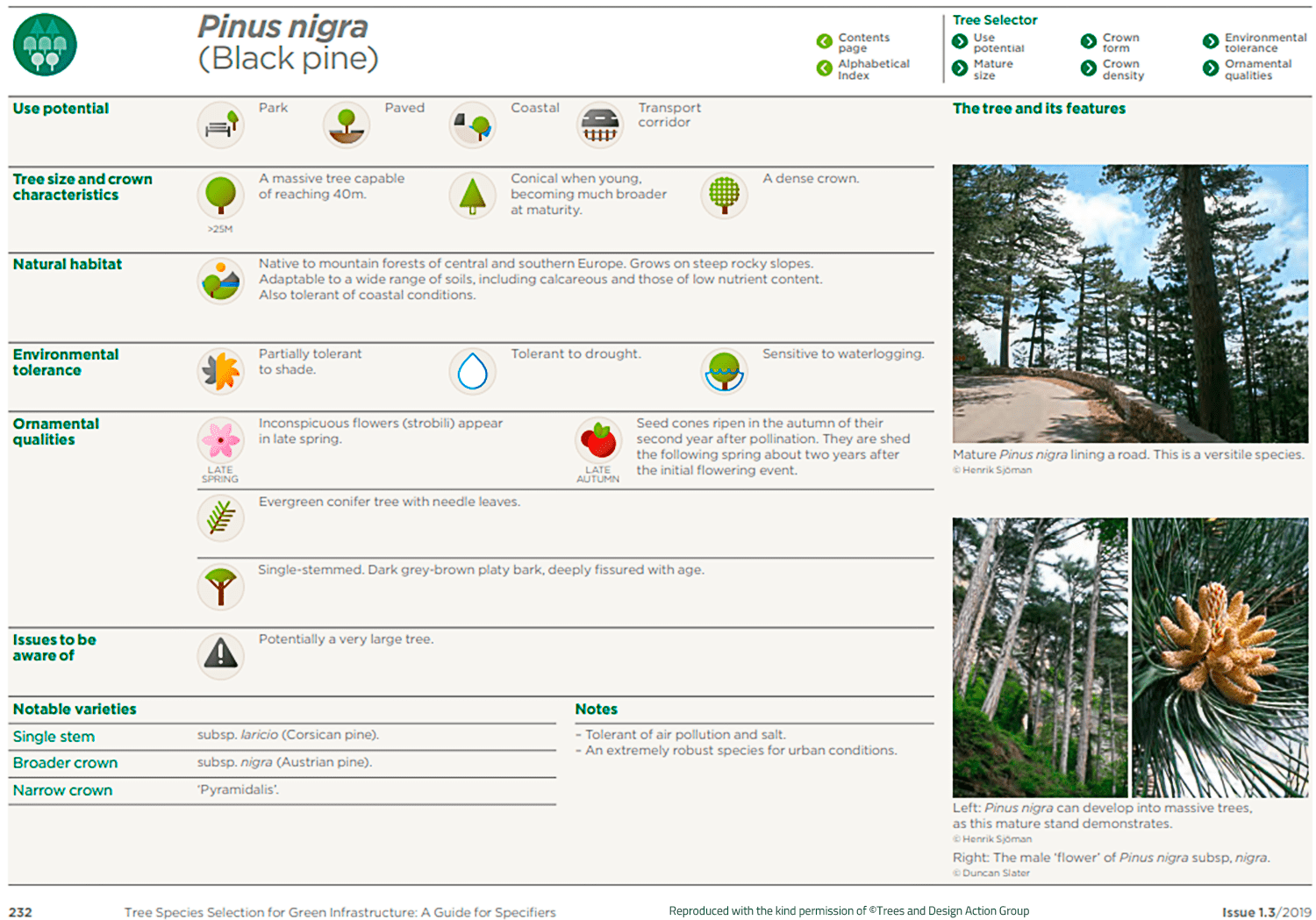Click the Transport corridor icon
This screenshot has width=1316, height=920.
click(600, 125)
